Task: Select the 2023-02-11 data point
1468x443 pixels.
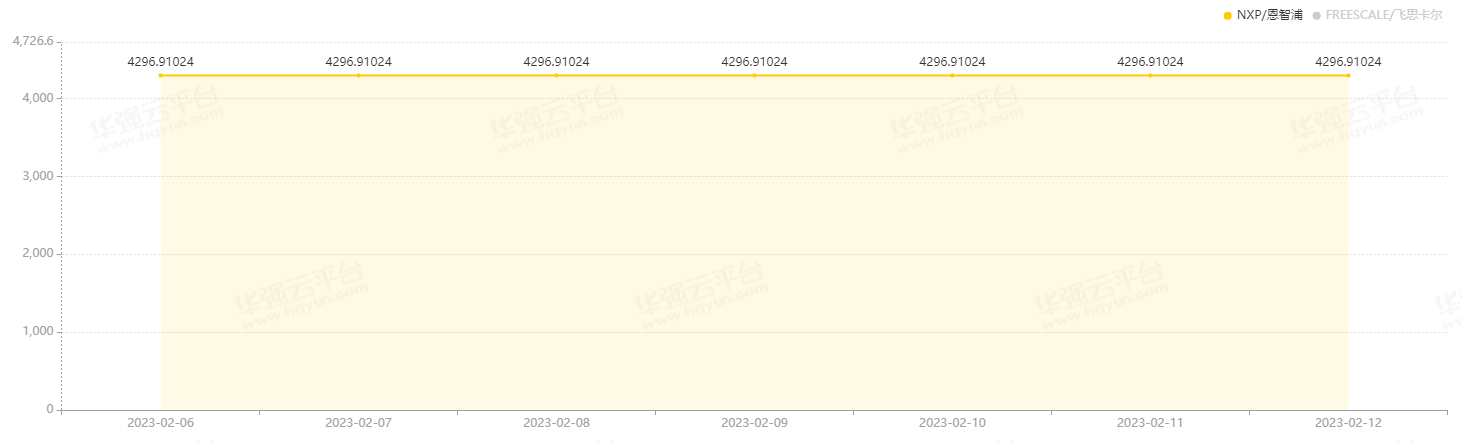Action: [1150, 75]
